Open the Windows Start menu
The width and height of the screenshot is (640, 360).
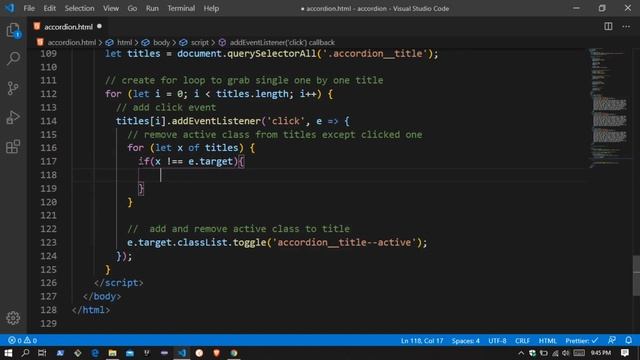8,353
